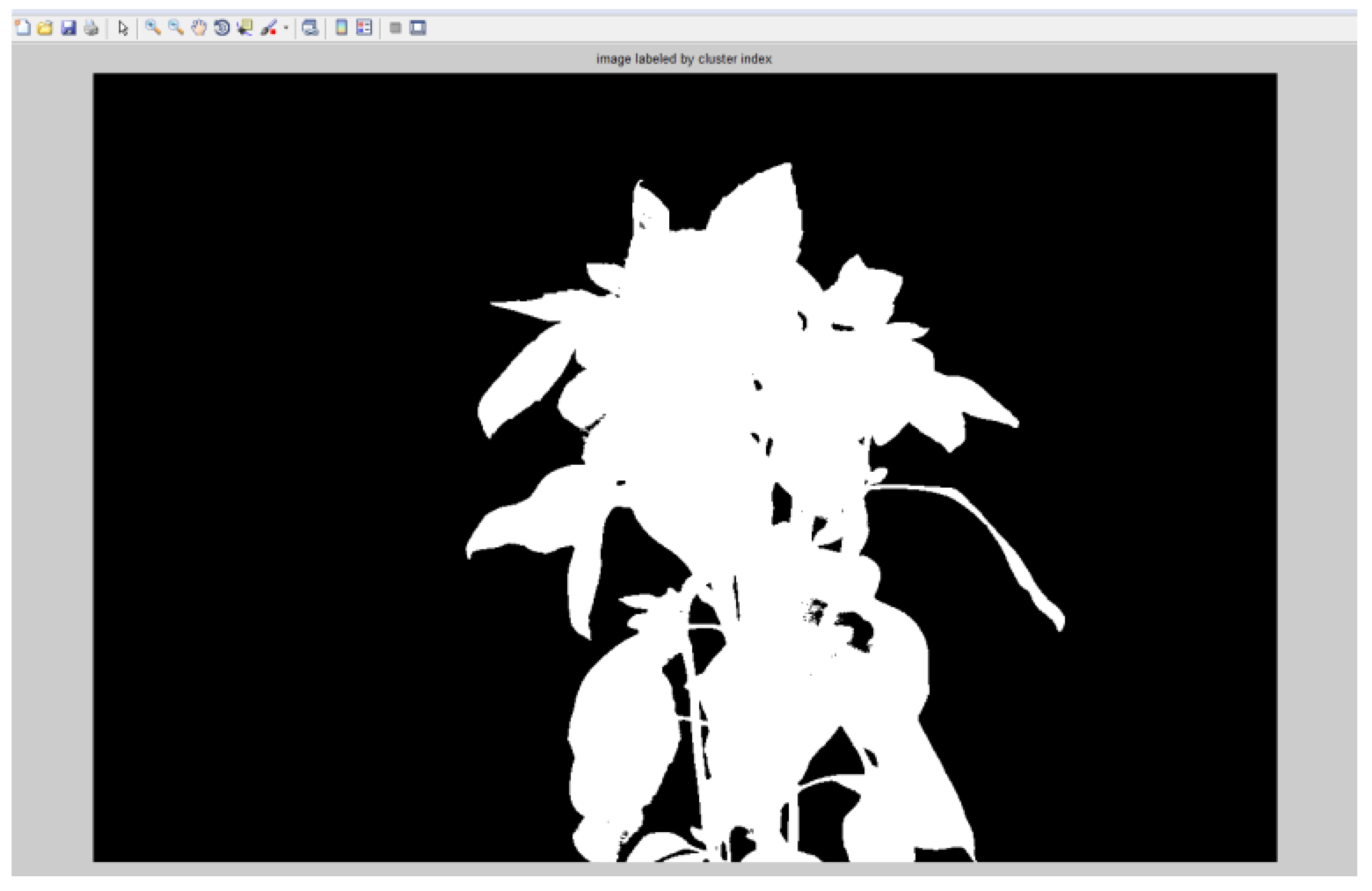Expand the brush color dropdown arrow
This screenshot has width=1372, height=891.
pos(286,28)
